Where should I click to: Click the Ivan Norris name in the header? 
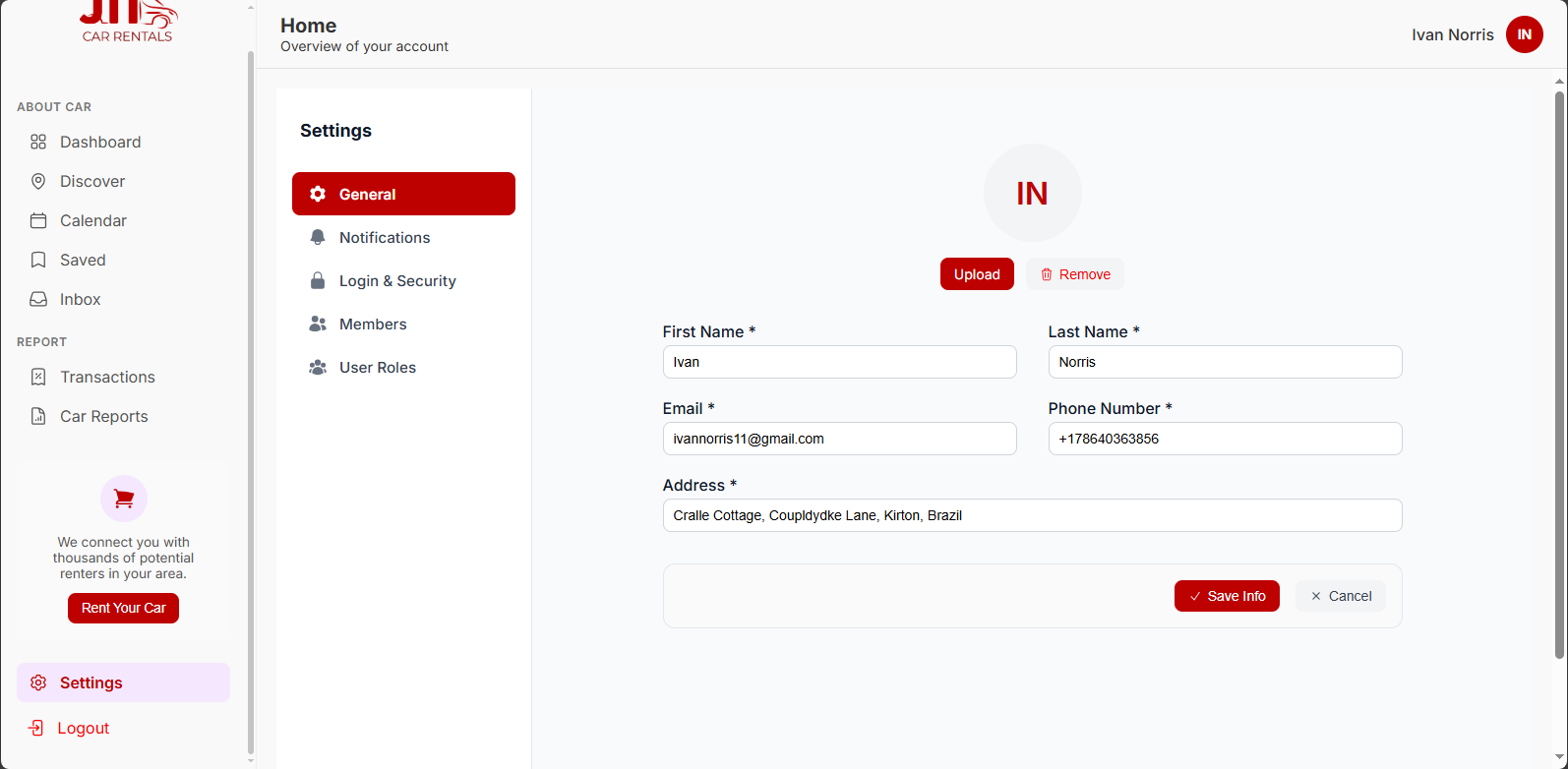(x=1452, y=34)
